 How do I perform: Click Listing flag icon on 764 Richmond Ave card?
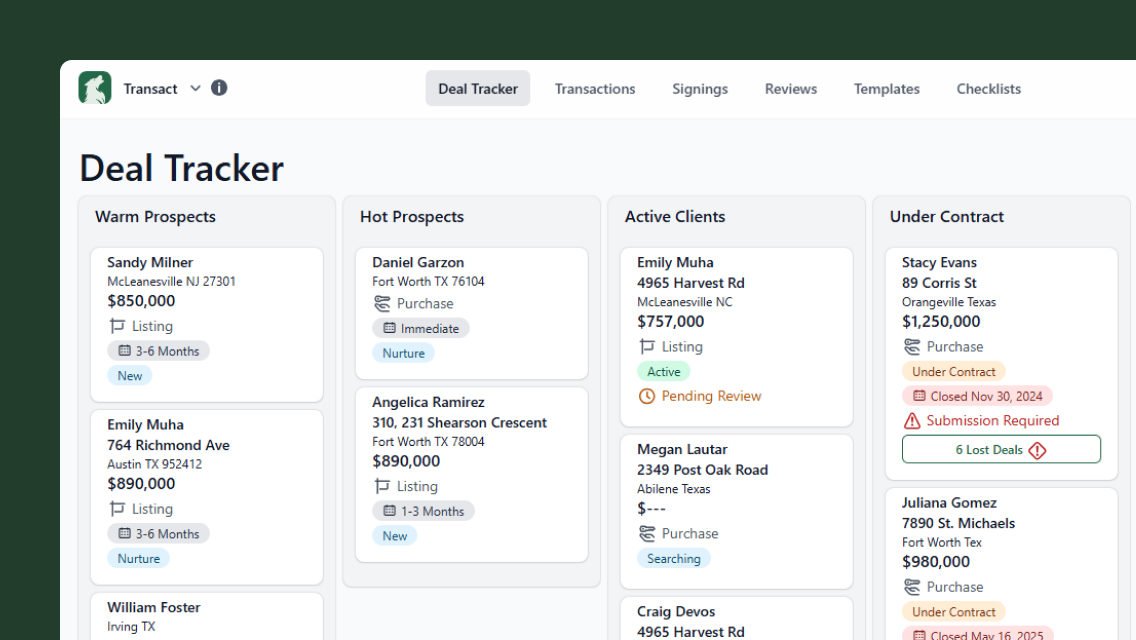pyautogui.click(x=117, y=509)
